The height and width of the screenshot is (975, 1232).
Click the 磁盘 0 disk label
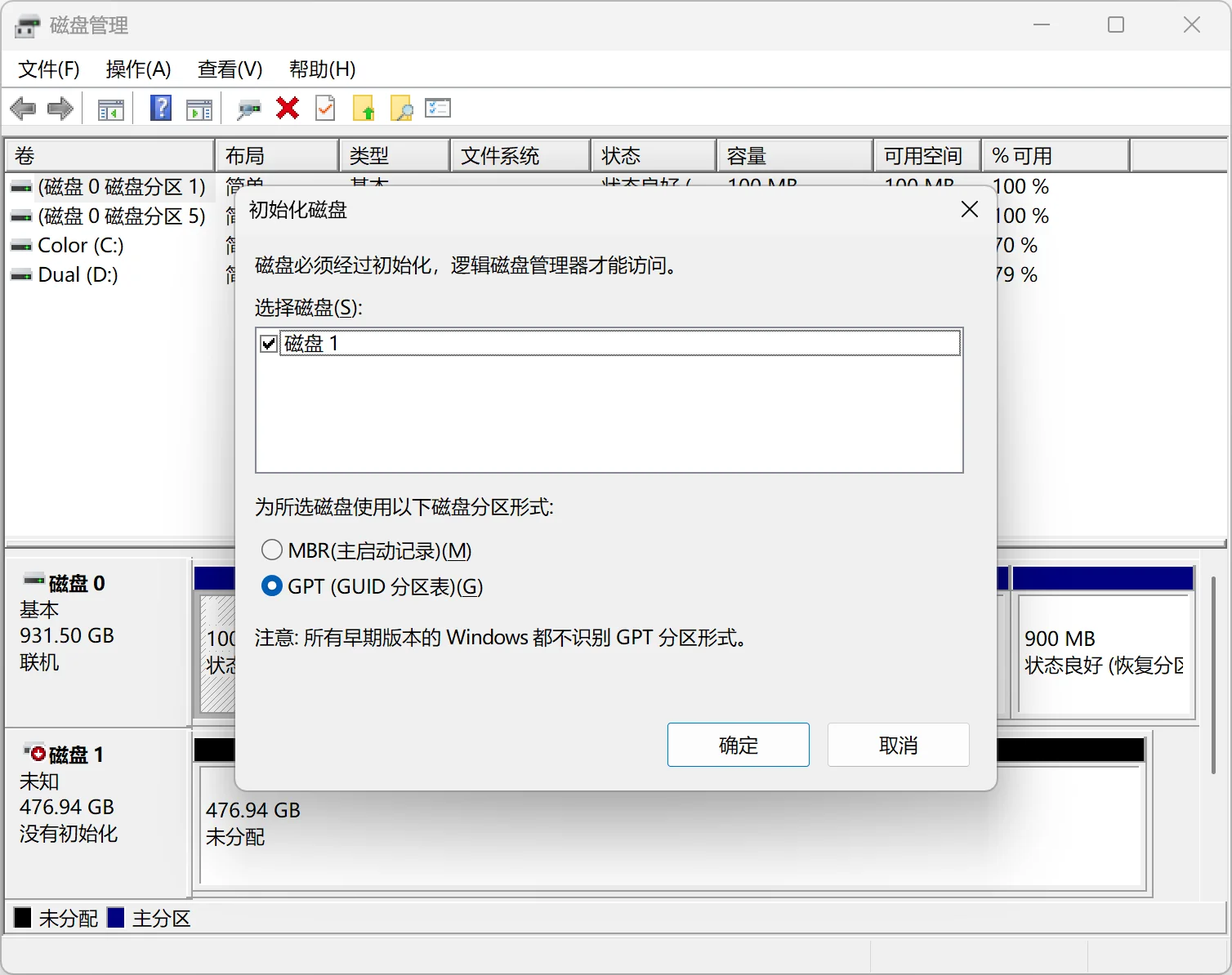point(76,583)
